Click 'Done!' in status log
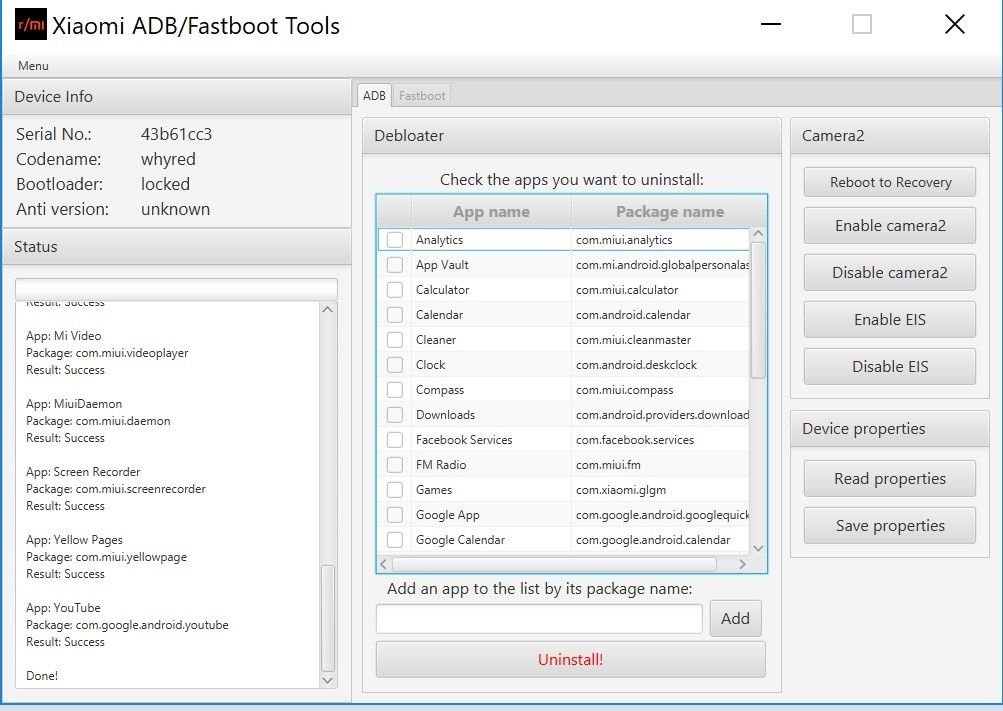 click(42, 675)
